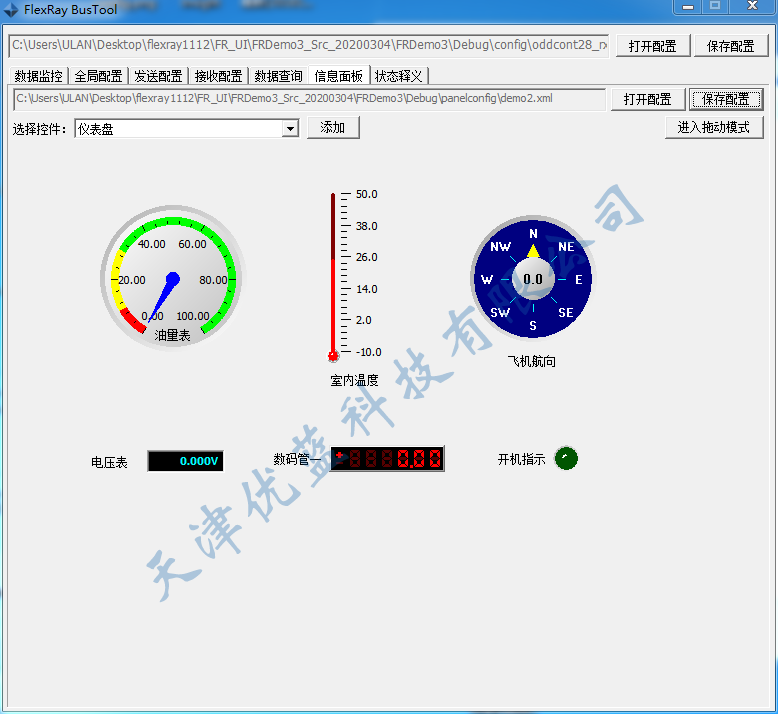Expand the 选择控件 dropdown arrow
This screenshot has height=714, width=778.
[290, 129]
